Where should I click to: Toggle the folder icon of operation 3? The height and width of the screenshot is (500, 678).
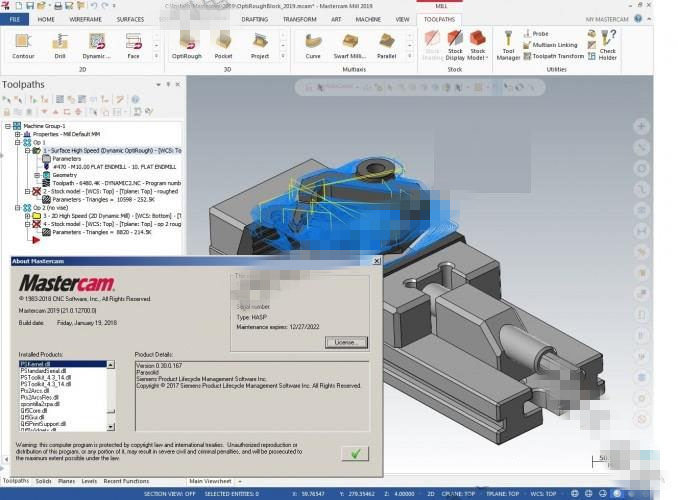pyautogui.click(x=36, y=215)
